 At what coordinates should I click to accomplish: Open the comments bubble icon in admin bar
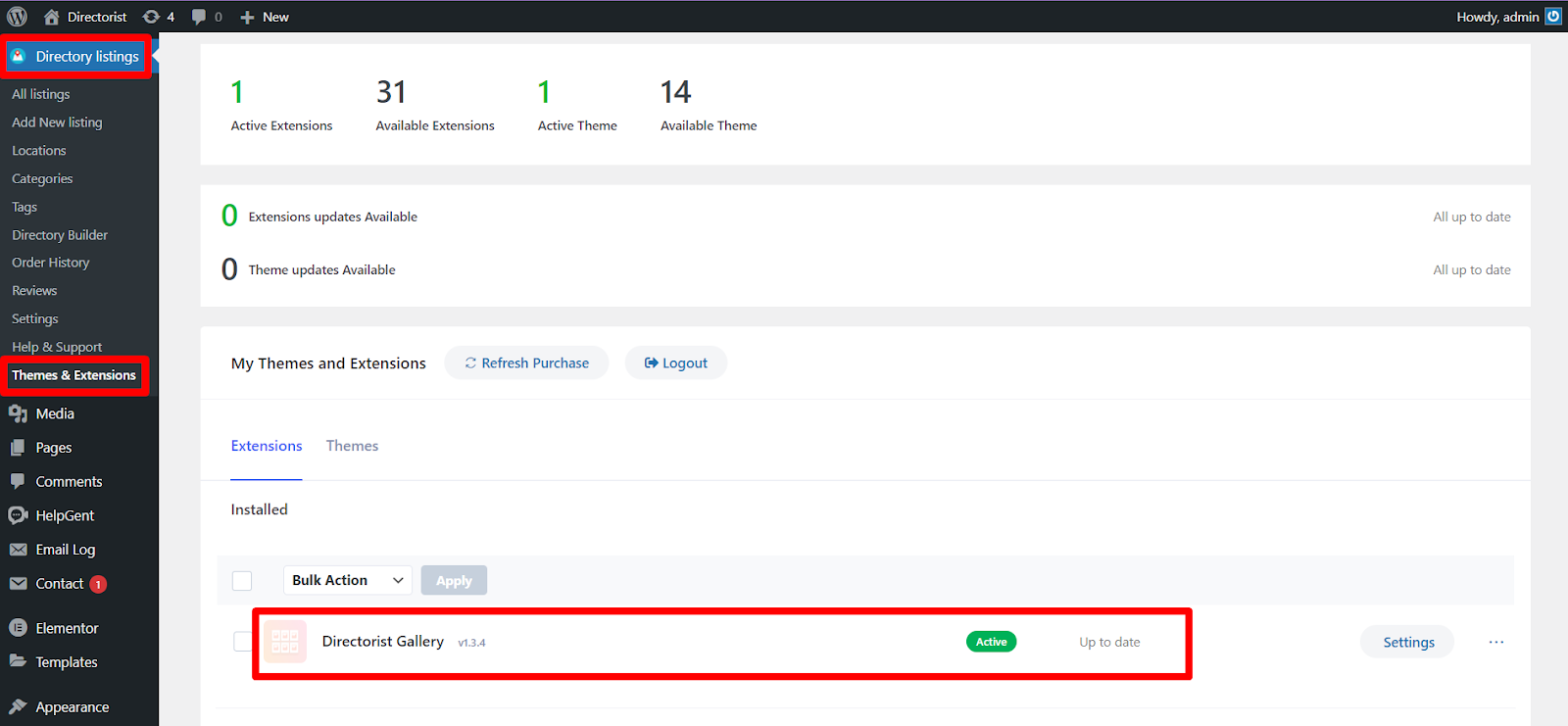tap(199, 17)
